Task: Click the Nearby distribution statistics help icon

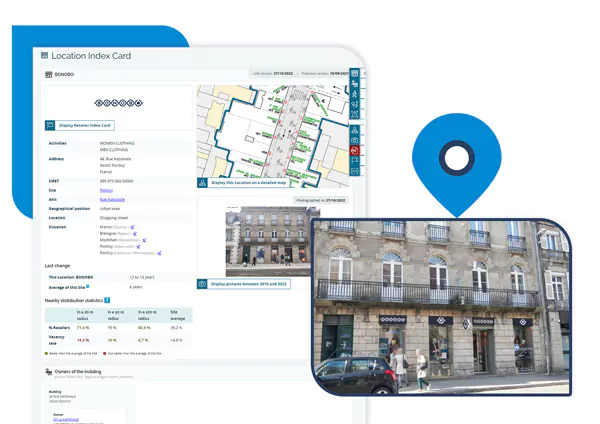Action: click(x=107, y=300)
